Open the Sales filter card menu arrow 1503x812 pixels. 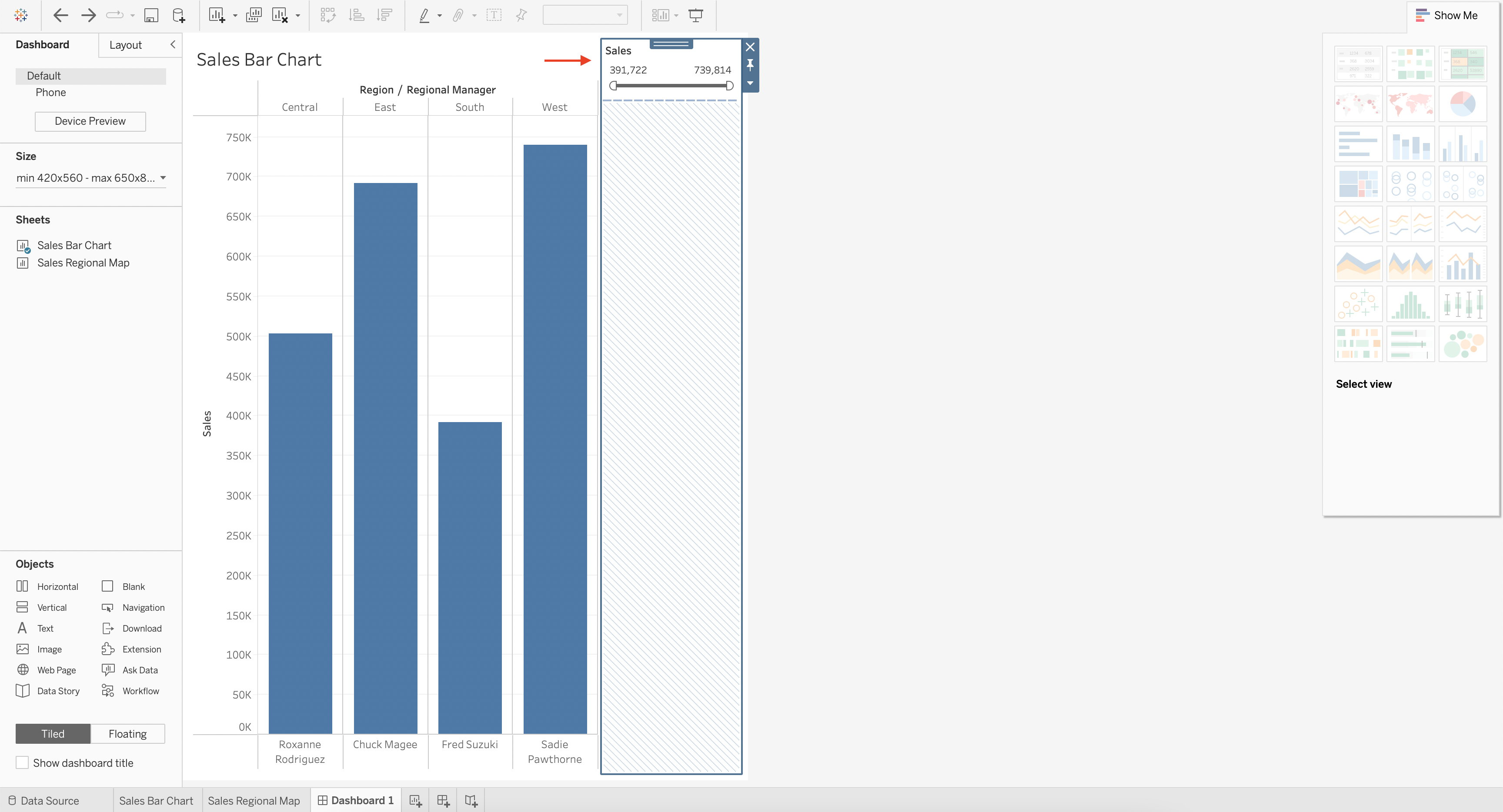tap(750, 84)
